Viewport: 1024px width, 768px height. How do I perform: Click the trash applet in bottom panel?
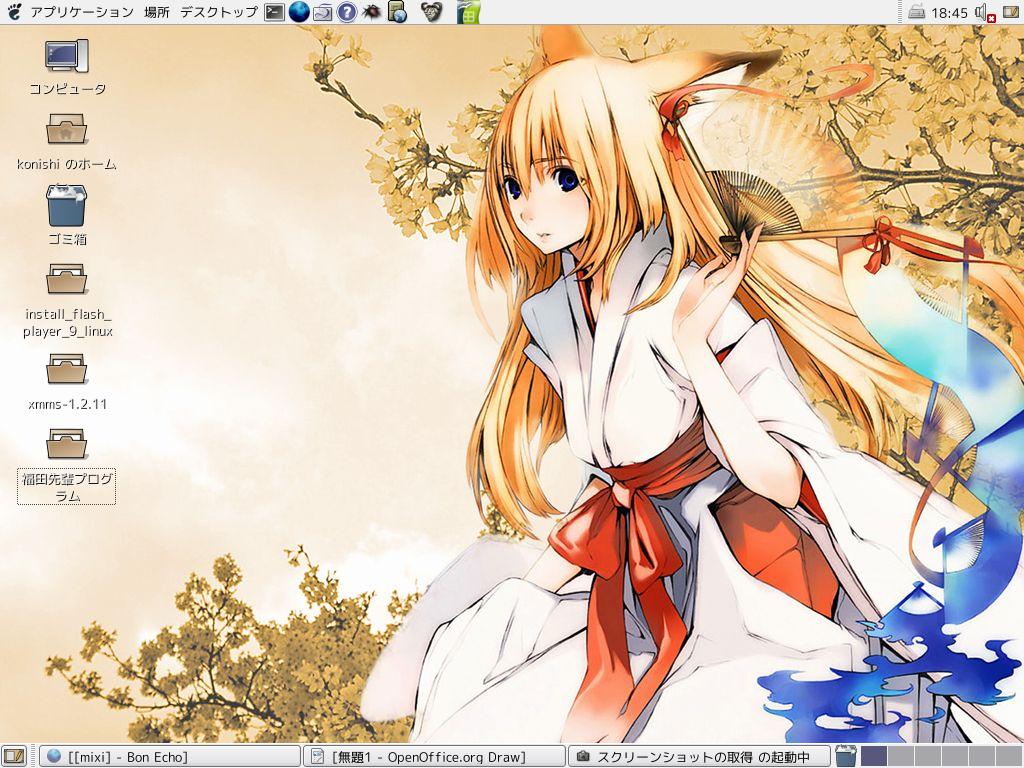coord(845,756)
